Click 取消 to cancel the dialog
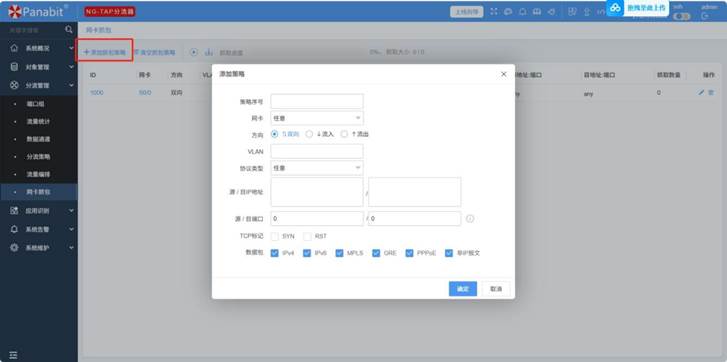This screenshot has height=362, width=727. point(496,289)
